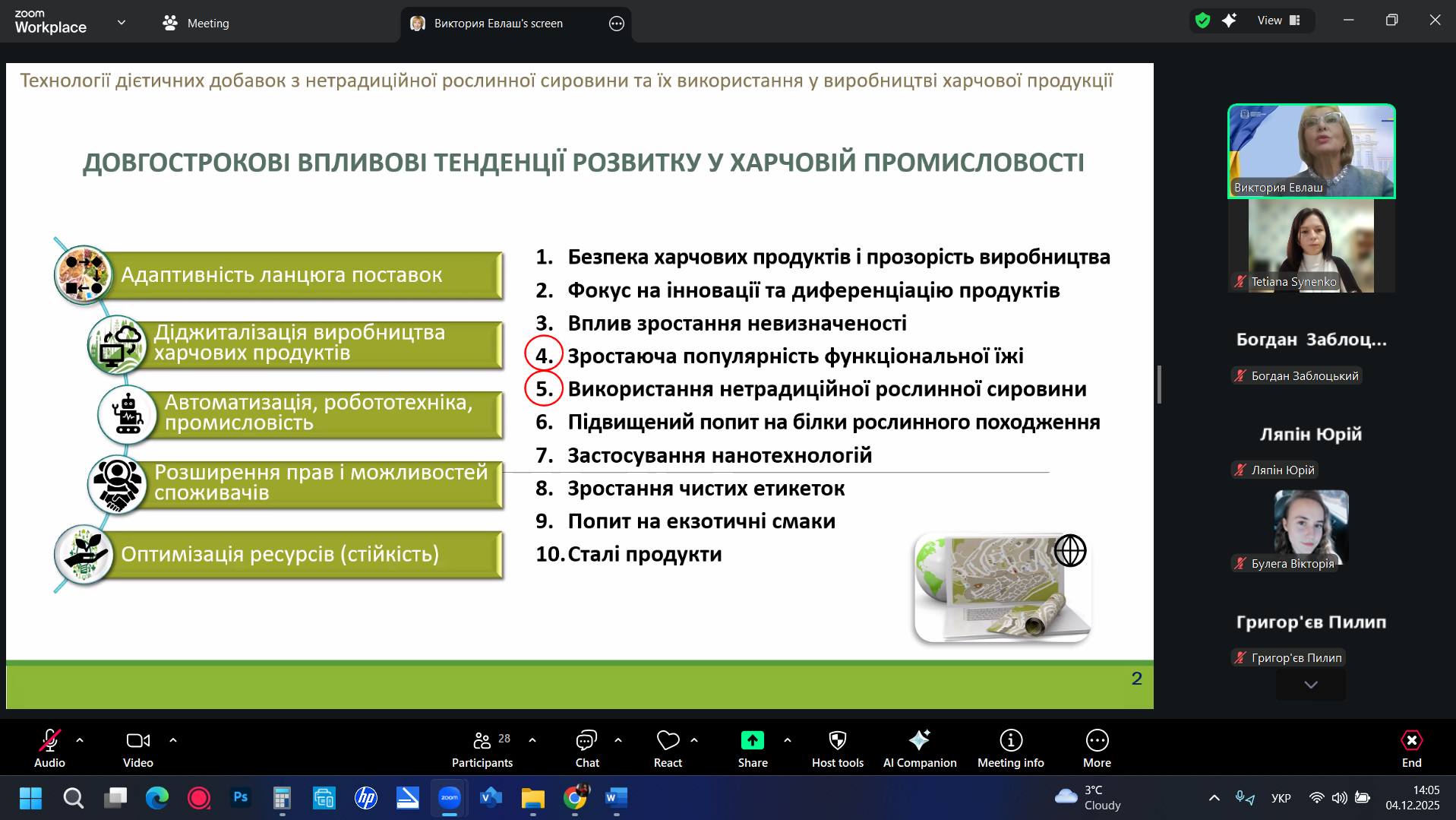Viewport: 1456px width, 820px height.
Task: Open the Participants list
Action: [482, 748]
